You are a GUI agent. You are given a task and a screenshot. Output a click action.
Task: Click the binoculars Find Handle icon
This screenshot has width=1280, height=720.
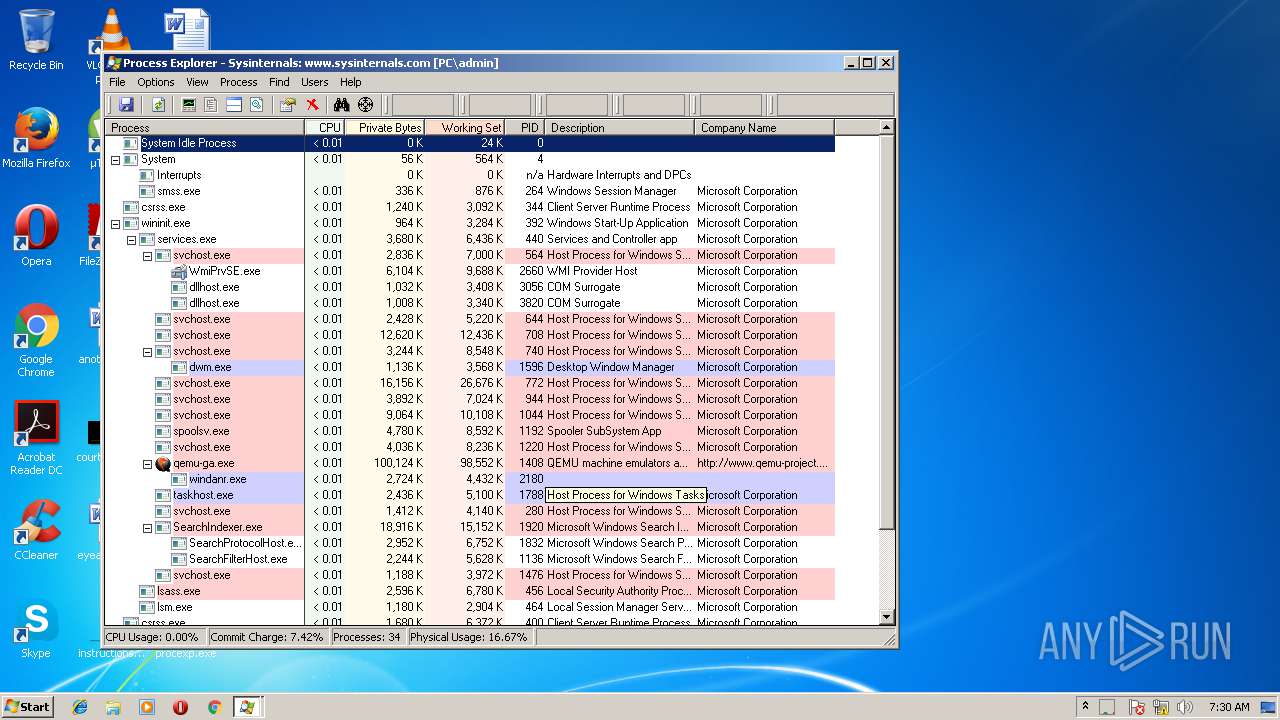click(341, 105)
